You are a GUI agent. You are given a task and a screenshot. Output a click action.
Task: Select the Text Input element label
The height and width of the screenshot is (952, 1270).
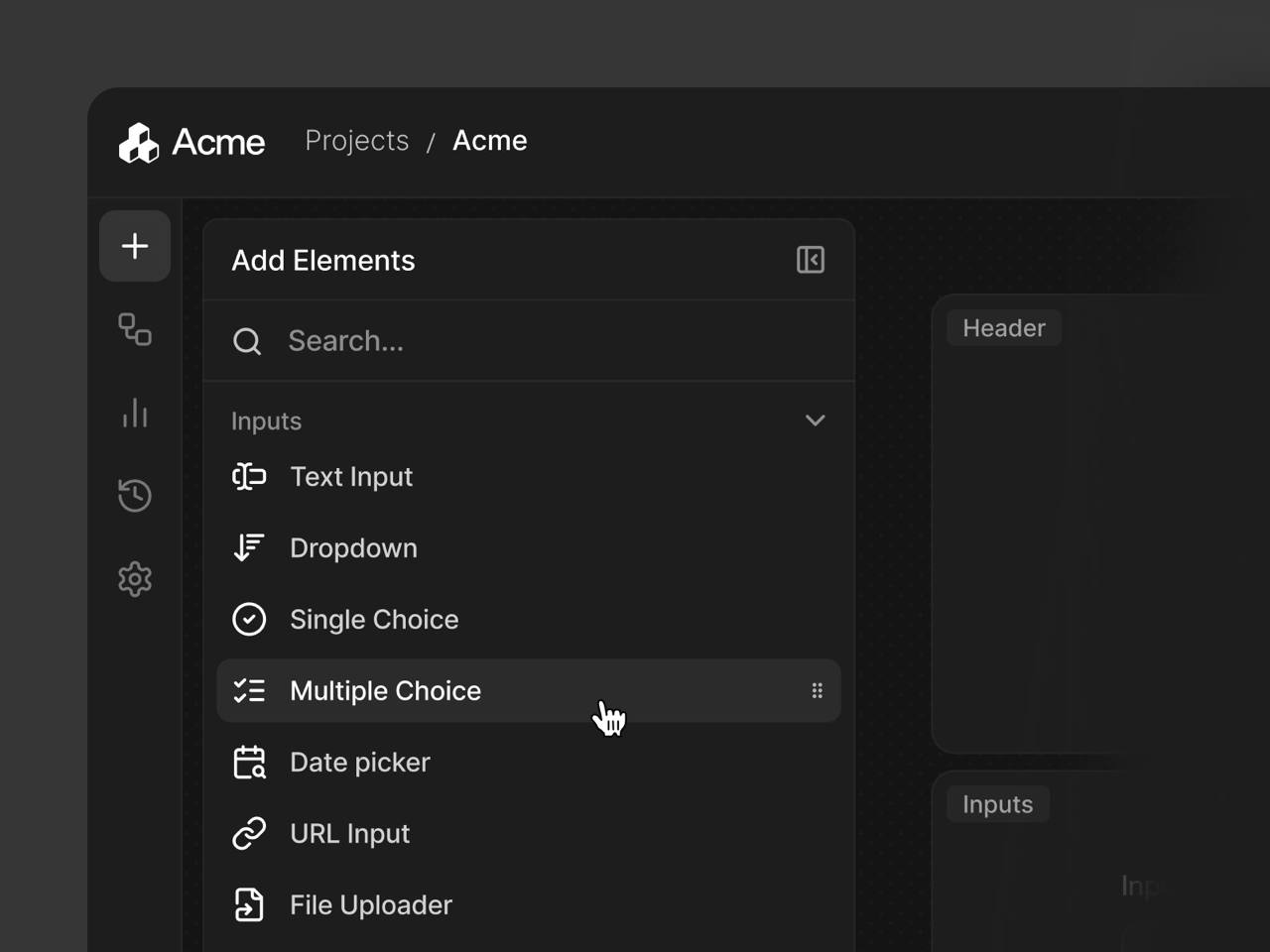pos(351,477)
